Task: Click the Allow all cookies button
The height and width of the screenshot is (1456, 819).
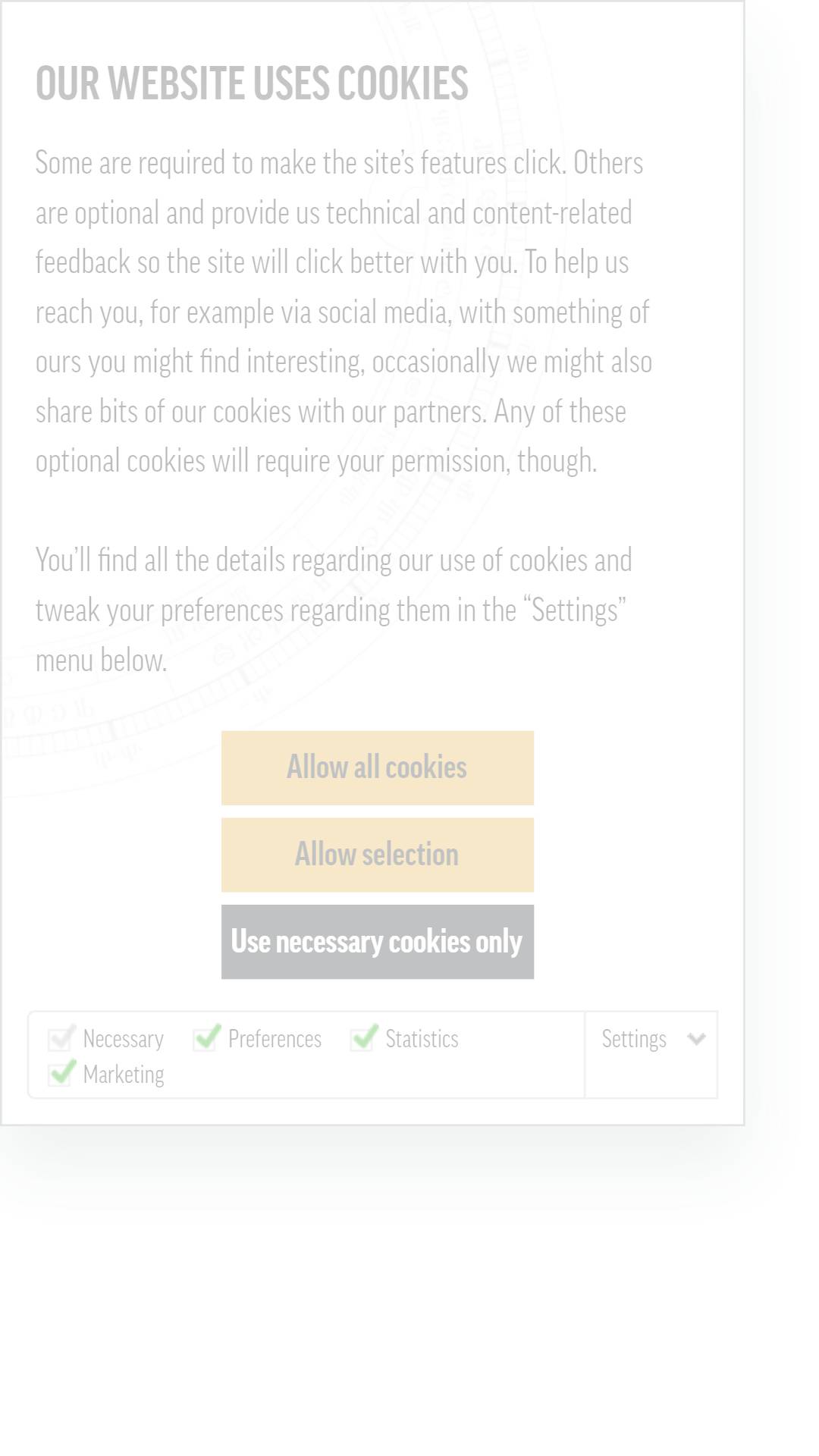Action: [x=377, y=767]
